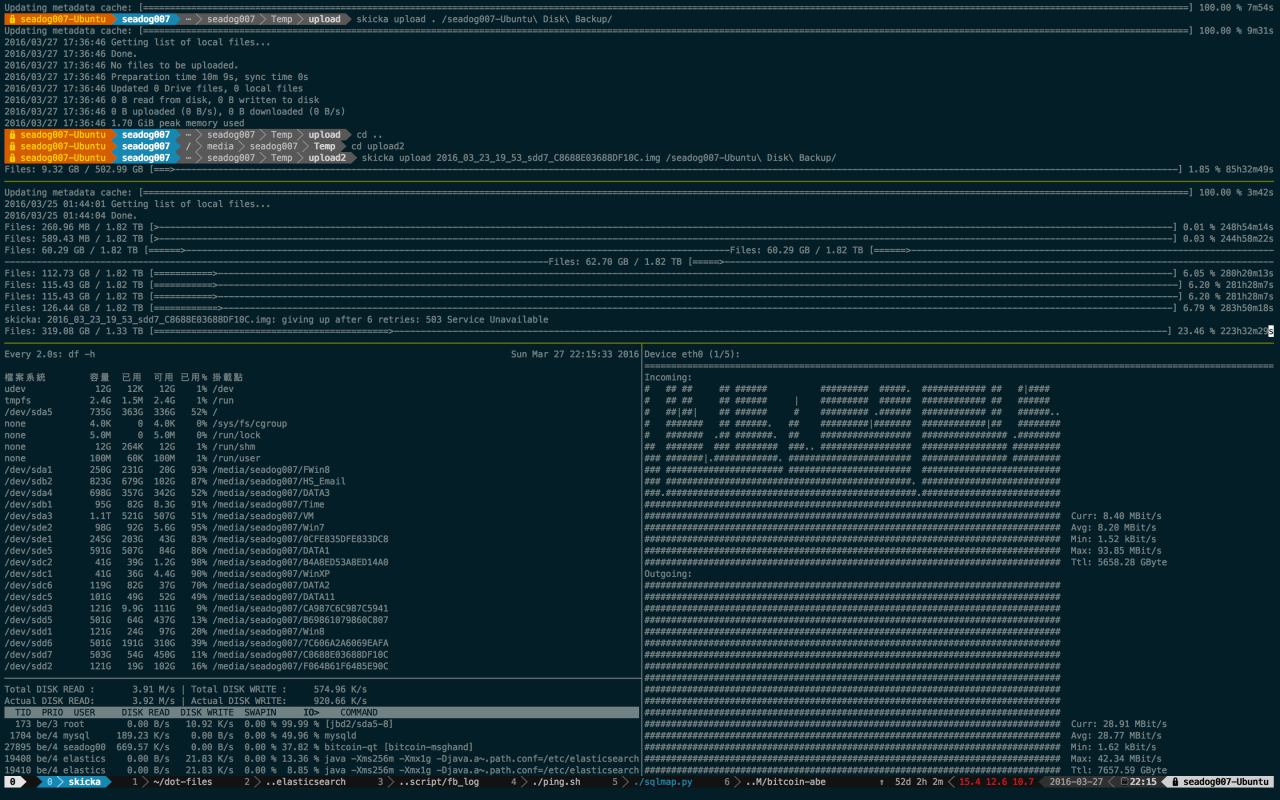Viewport: 1280px width, 800px height.
Task: Click the incoming Max: 93.85 MBit/s value
Action: pos(1116,551)
